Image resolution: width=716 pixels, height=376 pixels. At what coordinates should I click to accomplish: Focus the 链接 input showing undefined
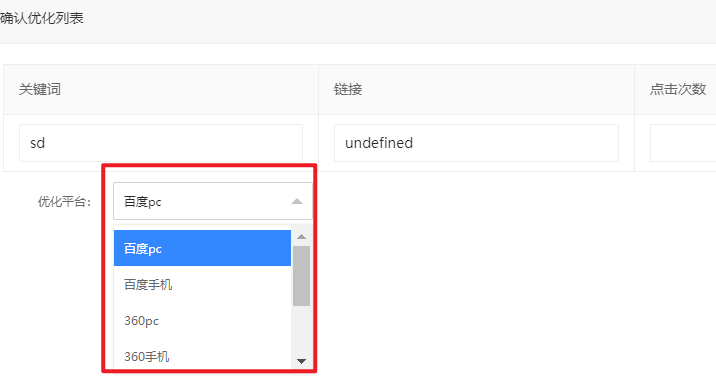(x=476, y=143)
